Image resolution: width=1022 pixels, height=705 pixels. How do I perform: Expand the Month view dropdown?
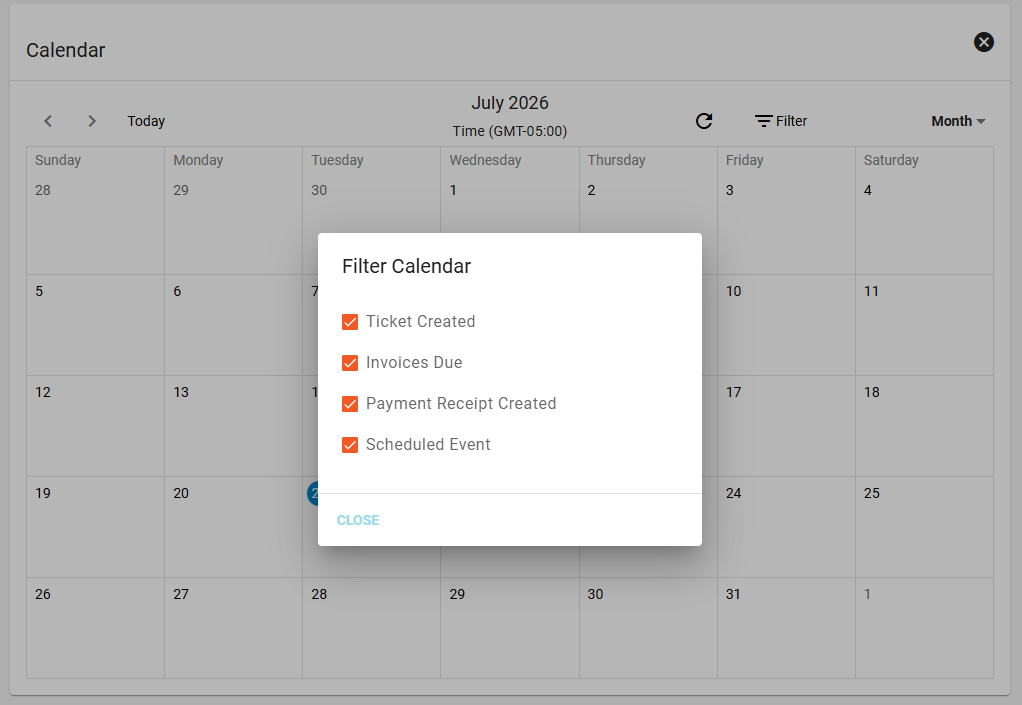point(958,121)
